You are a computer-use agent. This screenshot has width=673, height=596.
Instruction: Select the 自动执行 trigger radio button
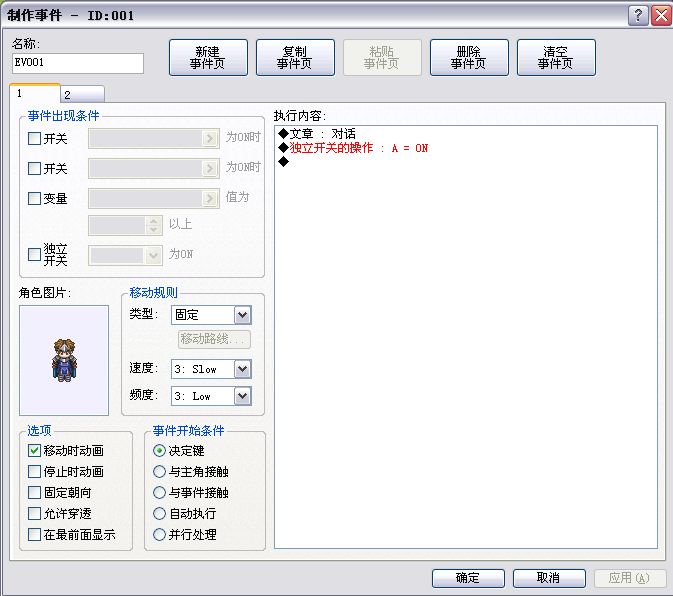pyautogui.click(x=159, y=514)
